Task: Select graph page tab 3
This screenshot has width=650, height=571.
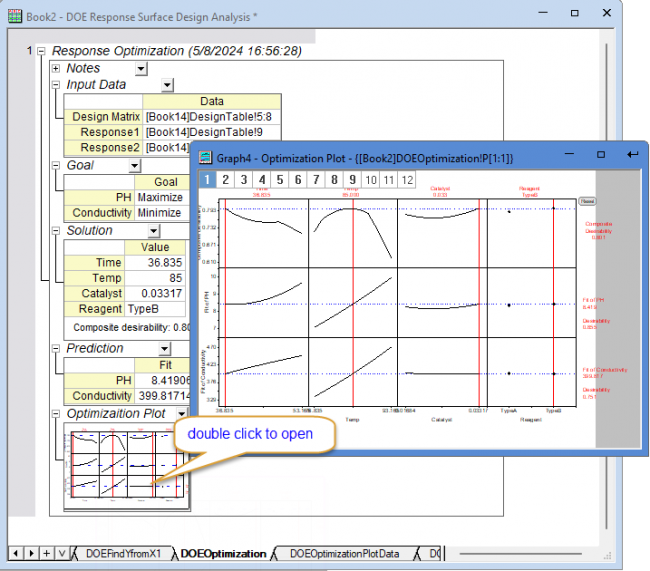Action: 244,180
